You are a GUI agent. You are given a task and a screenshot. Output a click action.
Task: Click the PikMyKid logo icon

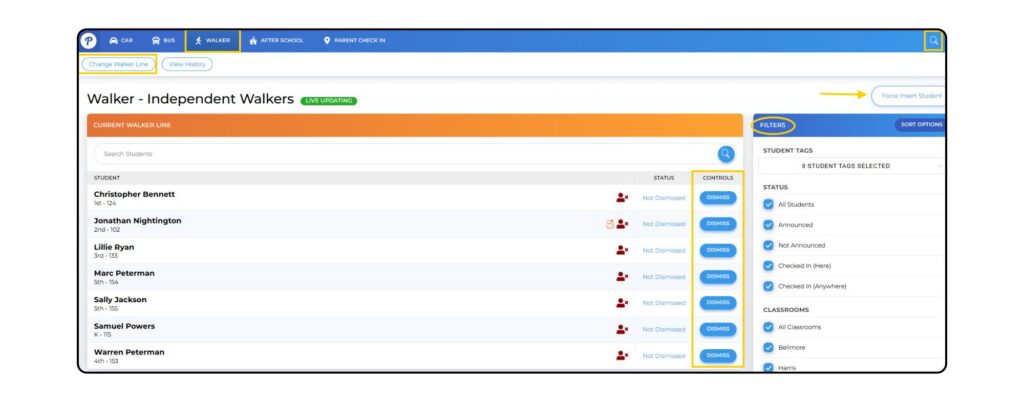pos(89,41)
